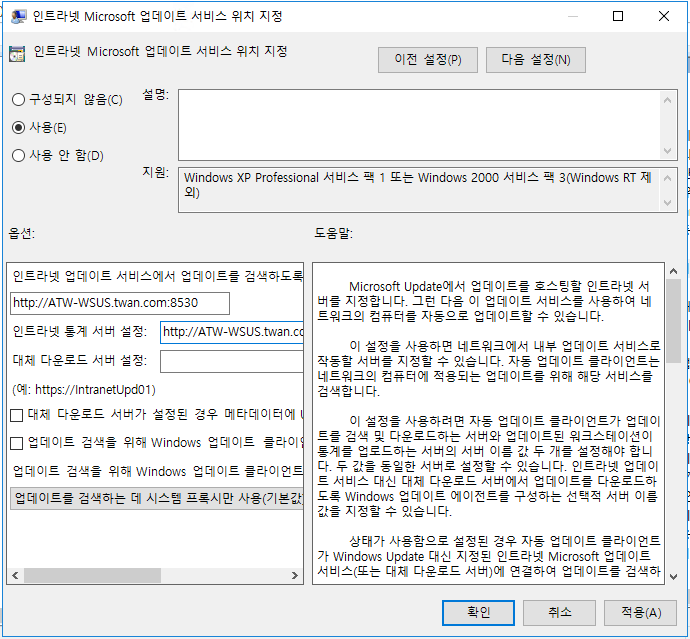Click the scroll up arrow of the 지원 box
The image size is (690, 639).
(668, 178)
